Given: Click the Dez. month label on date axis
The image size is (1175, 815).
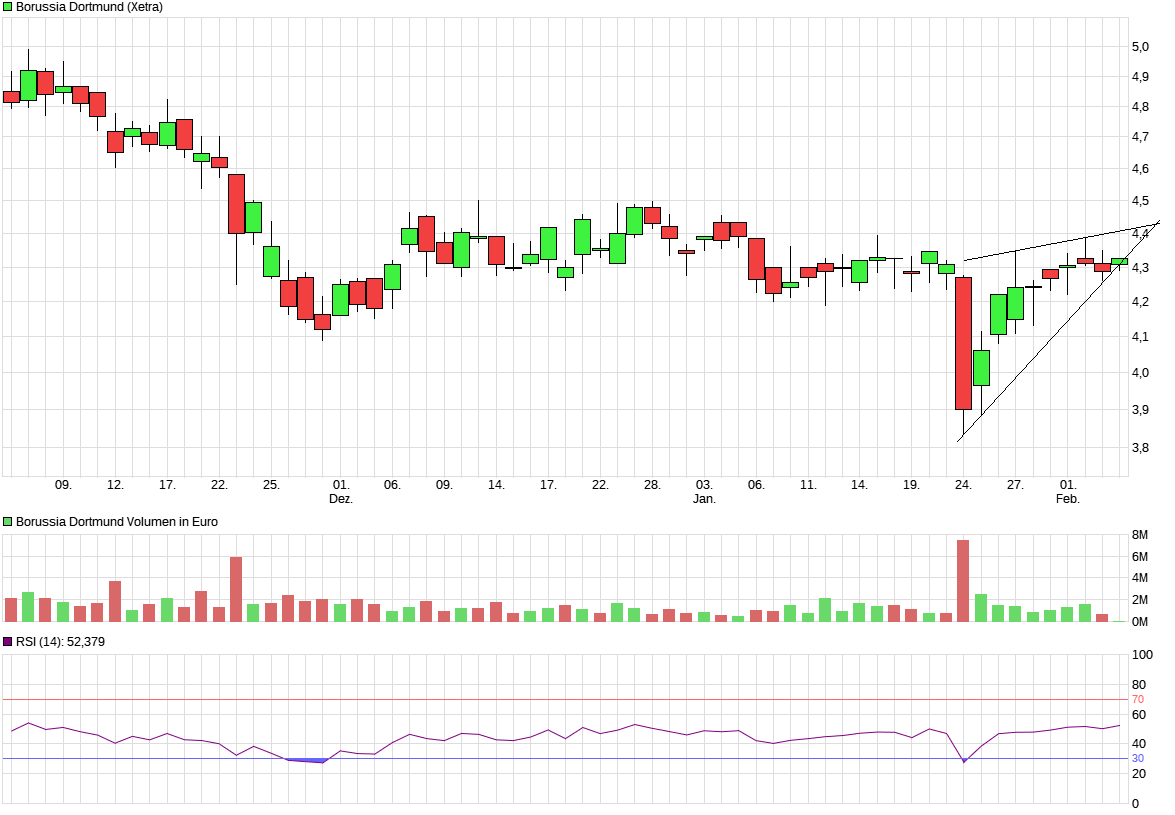Looking at the screenshot, I should pos(341,498).
